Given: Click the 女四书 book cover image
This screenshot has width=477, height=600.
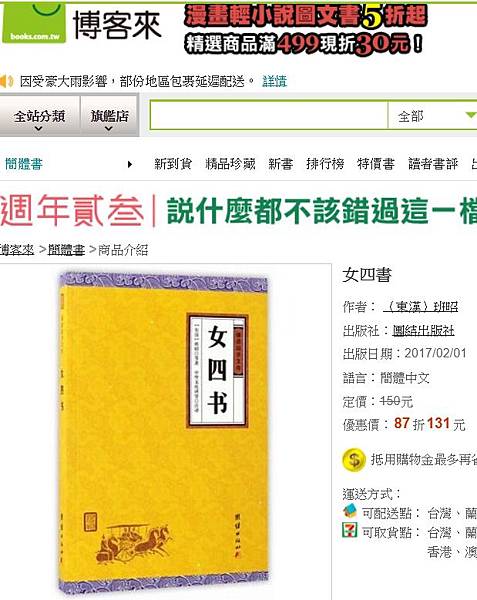Looking at the screenshot, I should tap(163, 432).
